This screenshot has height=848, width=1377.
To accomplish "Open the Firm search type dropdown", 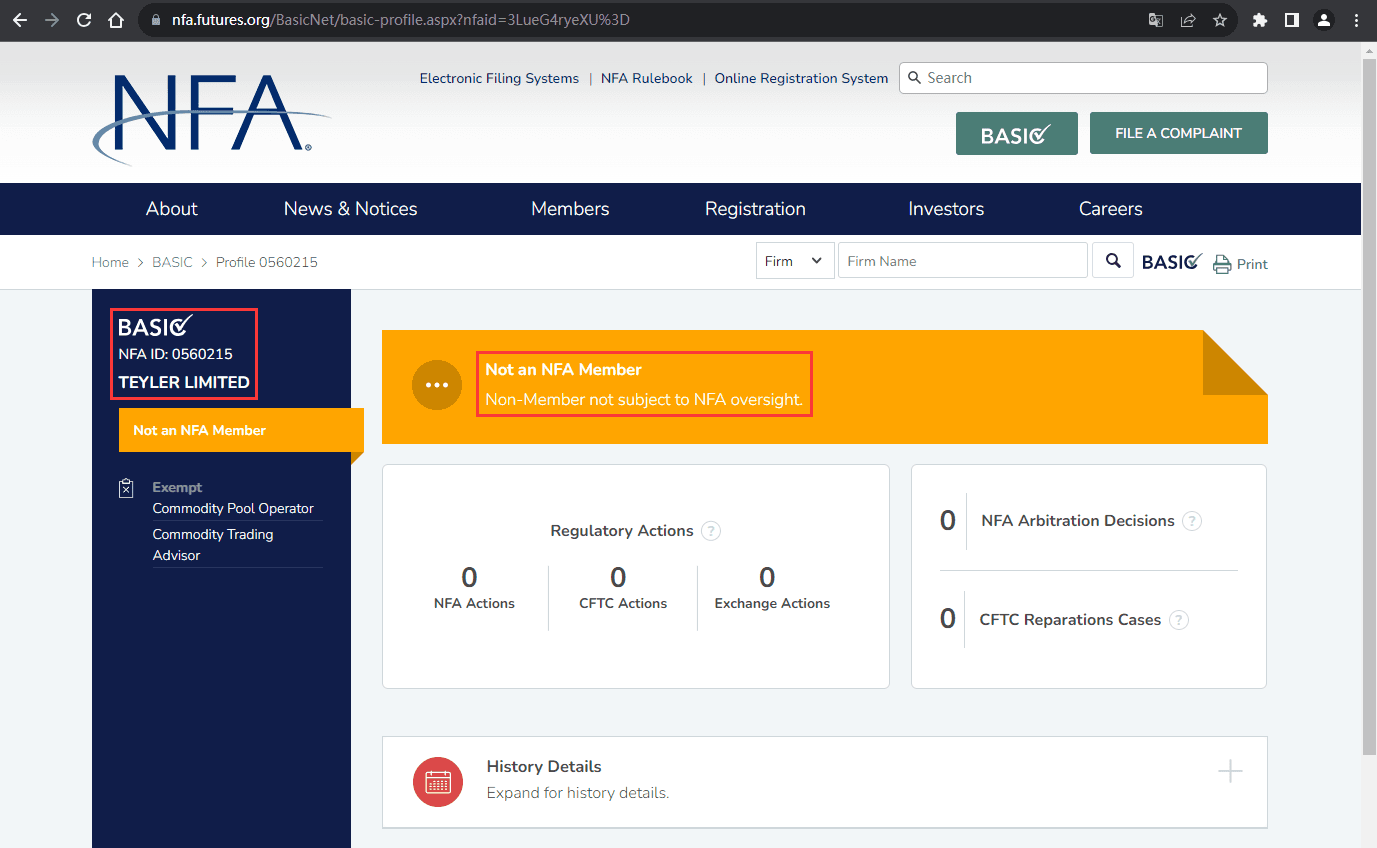I will point(795,261).
